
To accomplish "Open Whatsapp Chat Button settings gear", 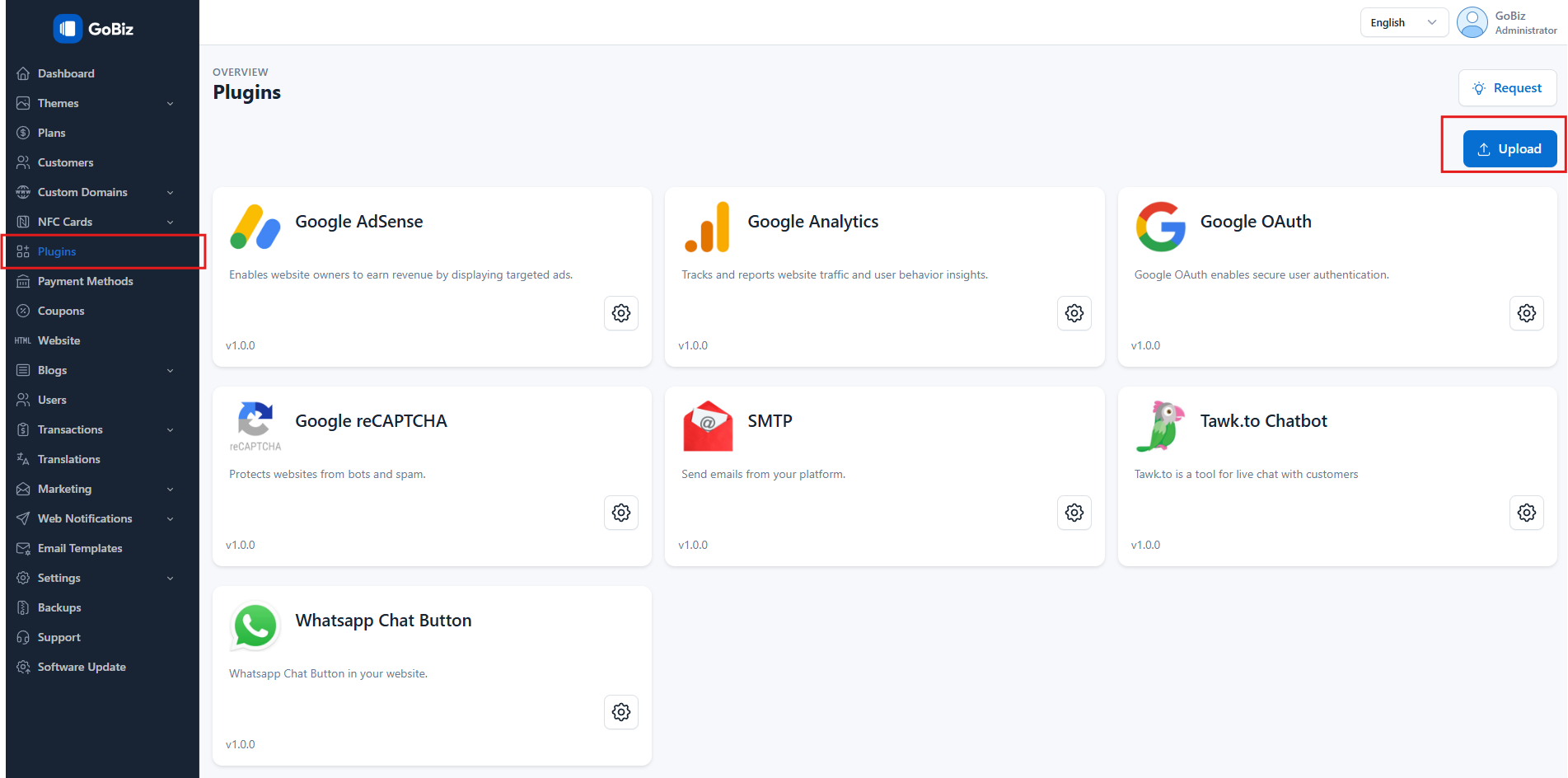I will [621, 712].
